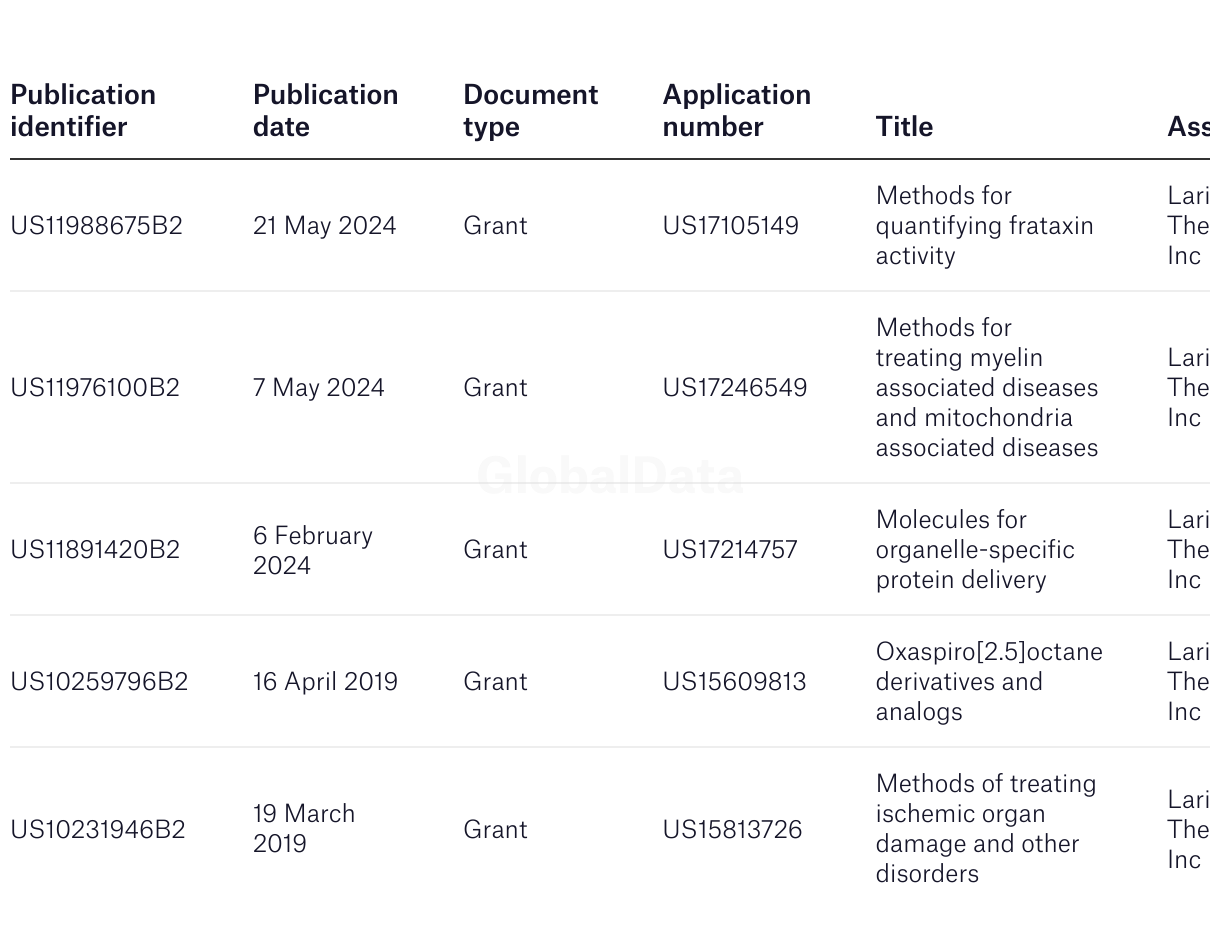Select the Oxaspiro[2.5]octane derivatives title
This screenshot has width=1220, height=950.
pyautogui.click(x=988, y=682)
